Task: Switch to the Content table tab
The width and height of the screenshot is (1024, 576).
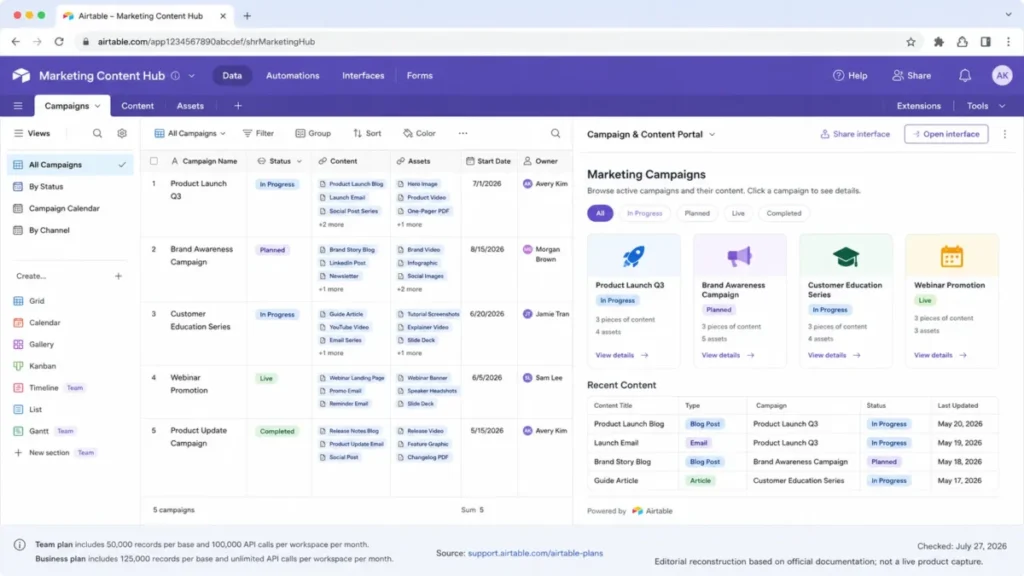Action: [137, 106]
